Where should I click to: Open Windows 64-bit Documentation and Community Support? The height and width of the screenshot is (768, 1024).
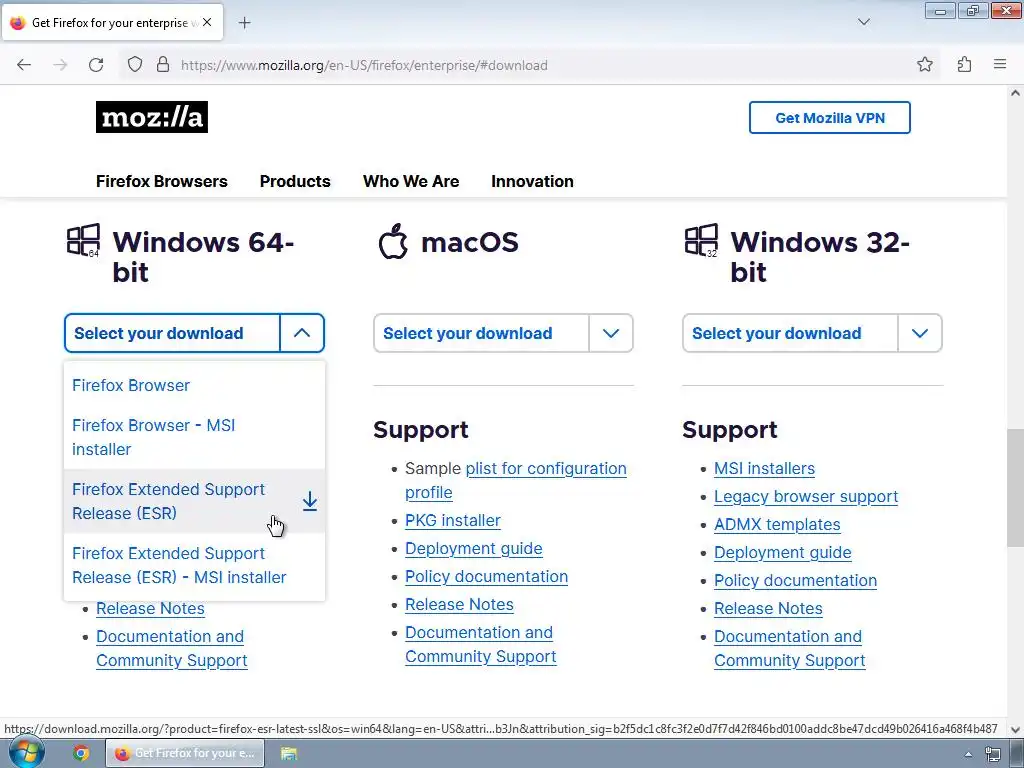tap(172, 648)
